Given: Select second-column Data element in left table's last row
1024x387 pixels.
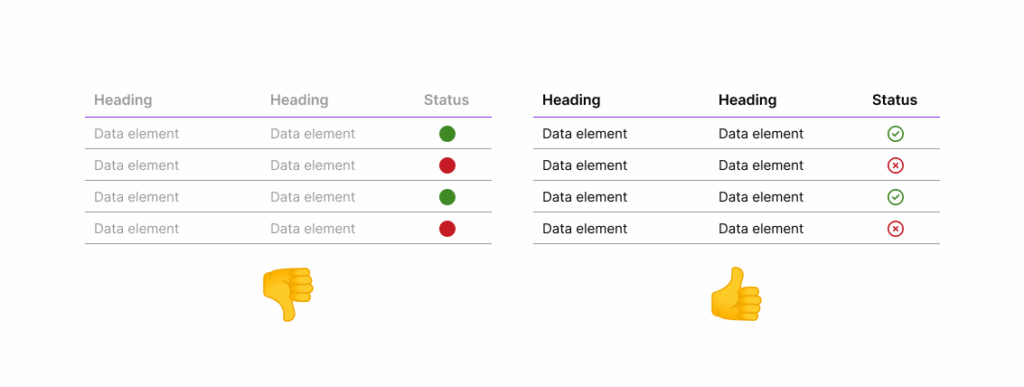Looking at the screenshot, I should point(313,228).
